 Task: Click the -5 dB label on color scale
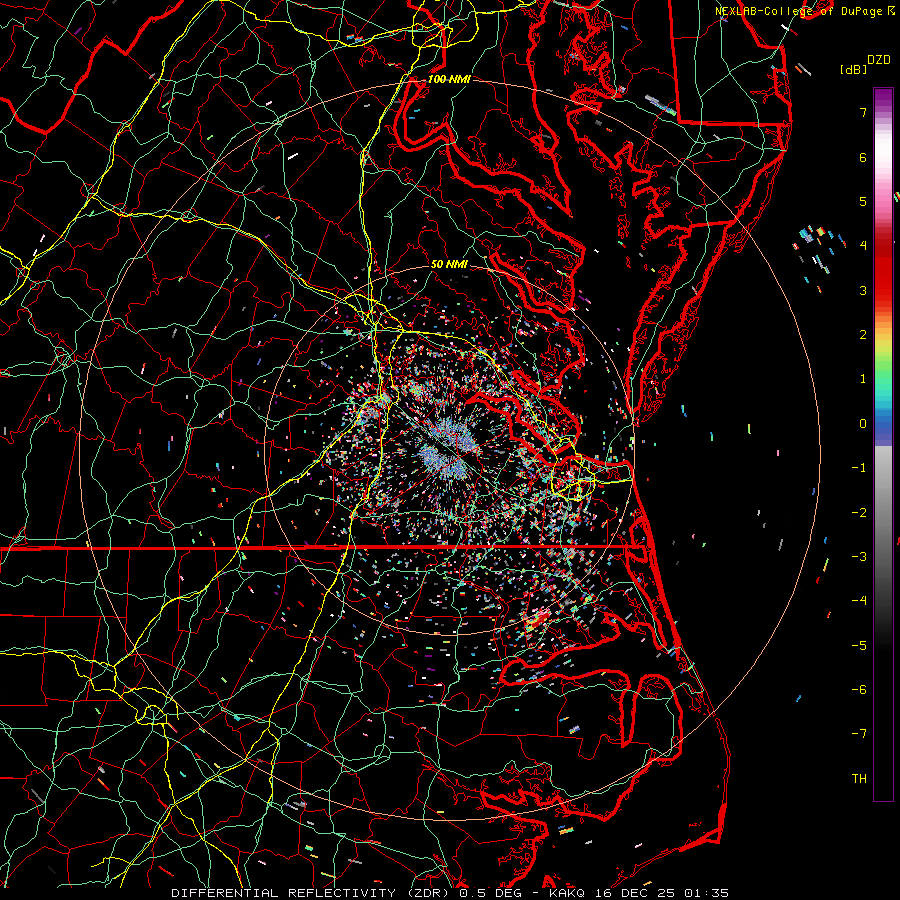(x=859, y=646)
